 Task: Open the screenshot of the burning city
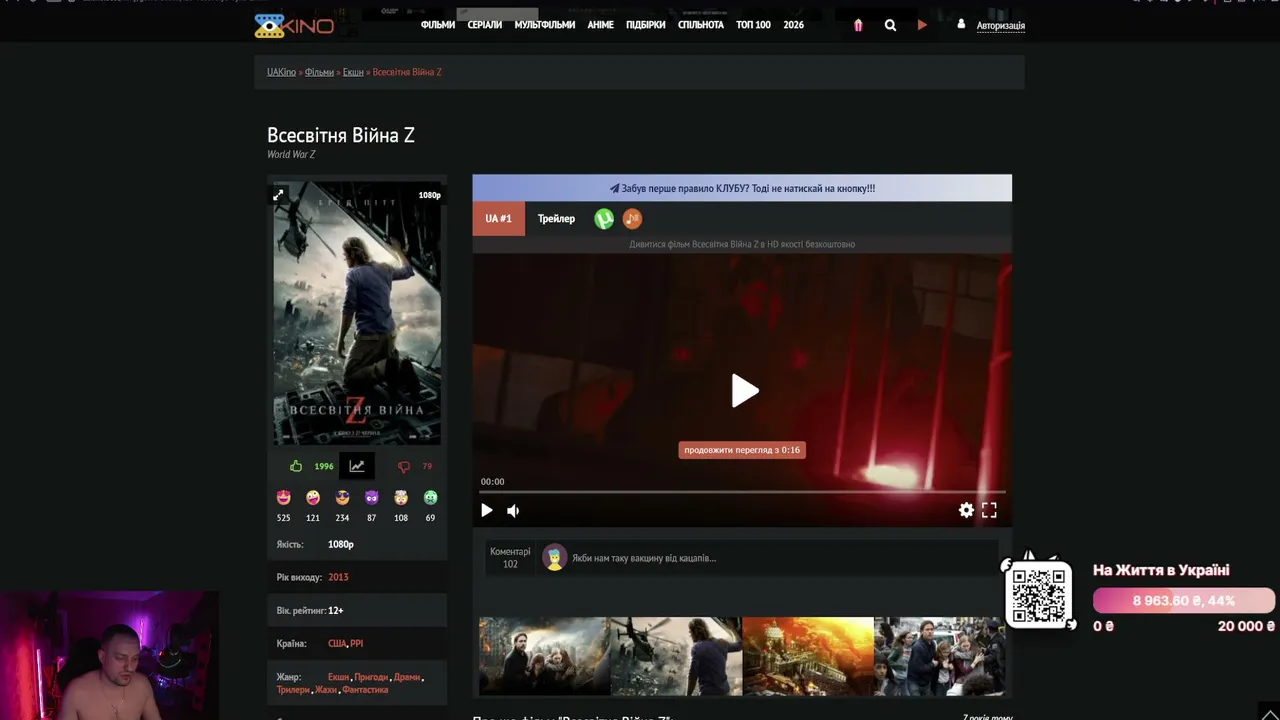[x=808, y=656]
